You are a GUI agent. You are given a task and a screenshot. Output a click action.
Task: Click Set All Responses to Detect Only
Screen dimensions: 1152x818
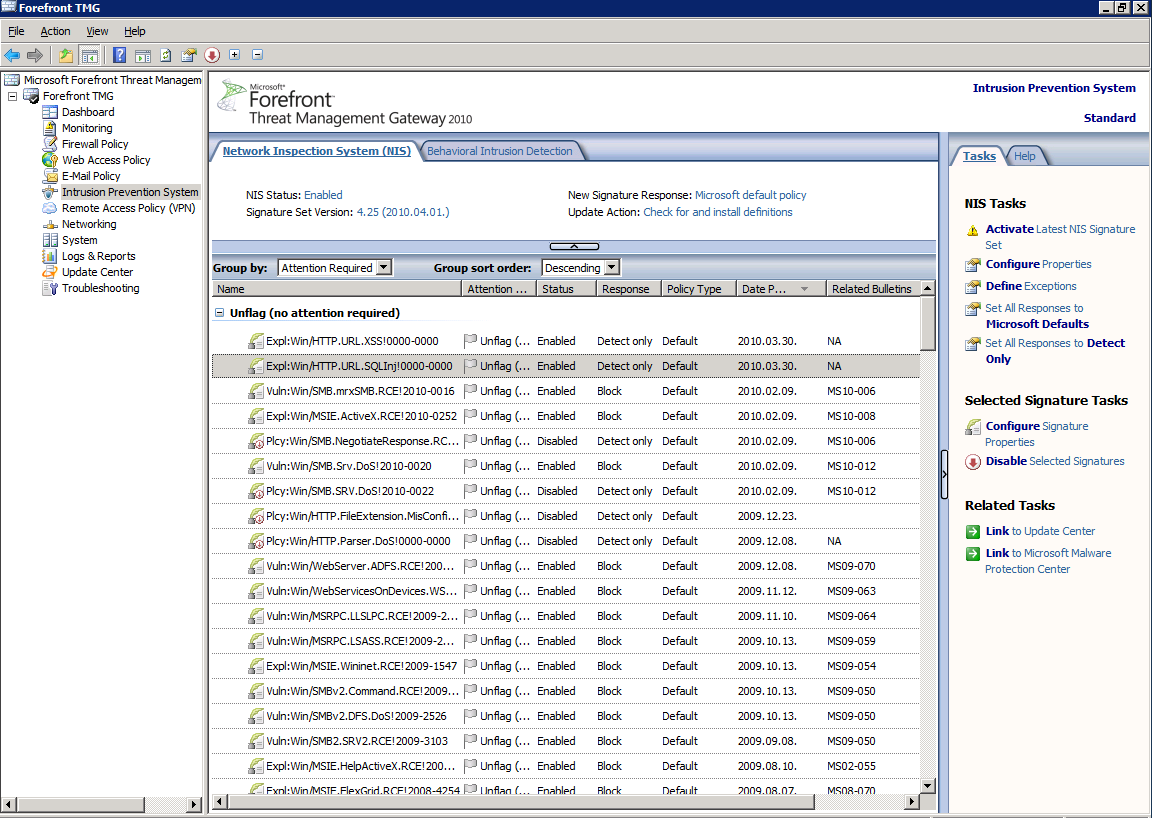coord(1055,351)
